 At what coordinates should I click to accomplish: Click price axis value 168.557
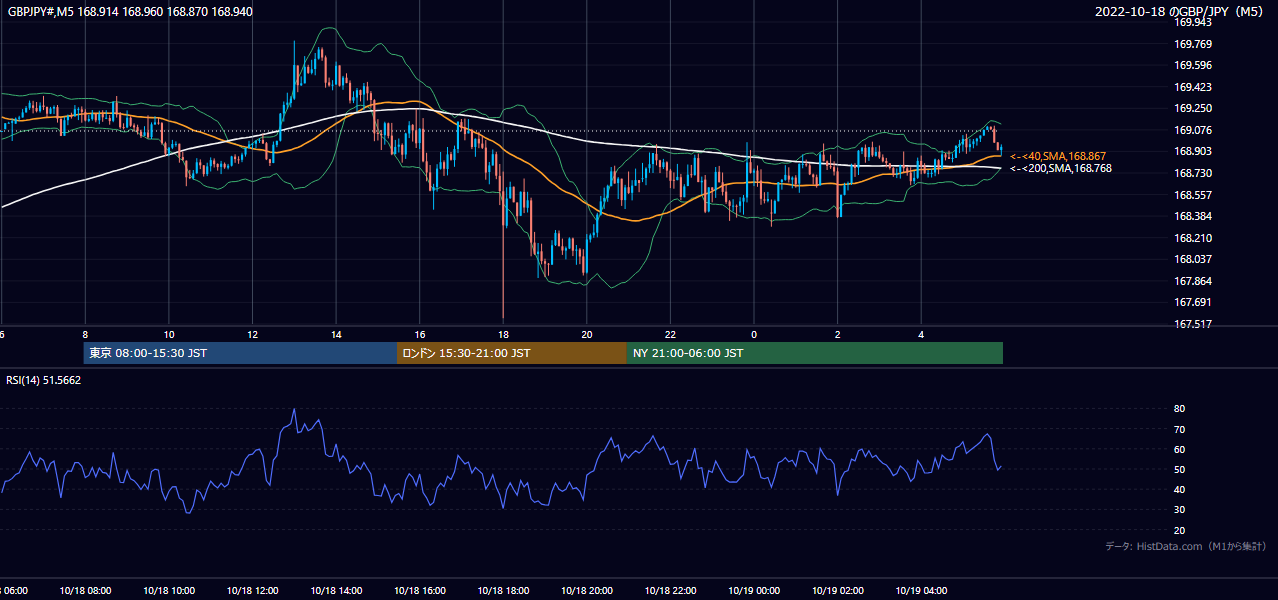point(1193,195)
